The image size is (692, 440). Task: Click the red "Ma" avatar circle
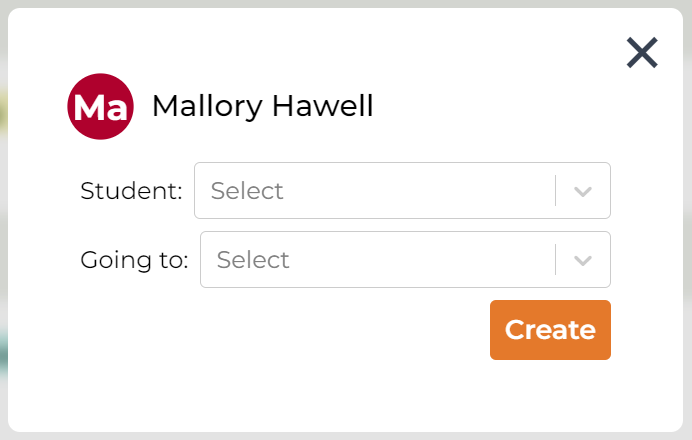100,107
